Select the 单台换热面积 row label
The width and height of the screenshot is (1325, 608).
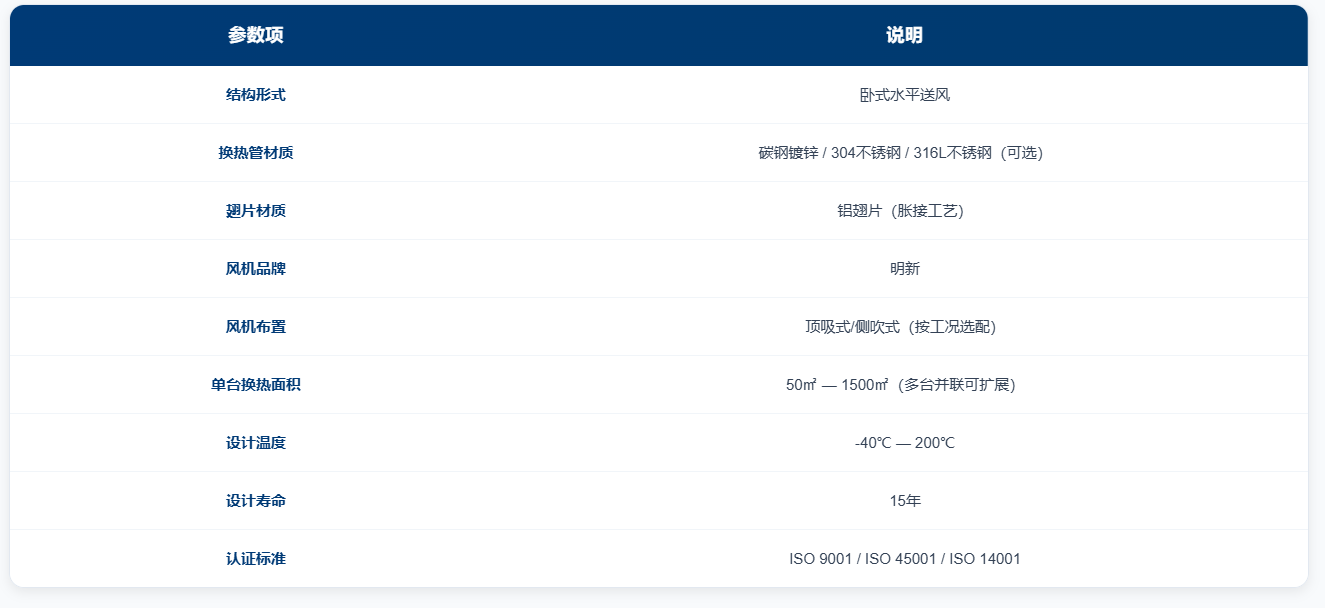pyautogui.click(x=256, y=385)
